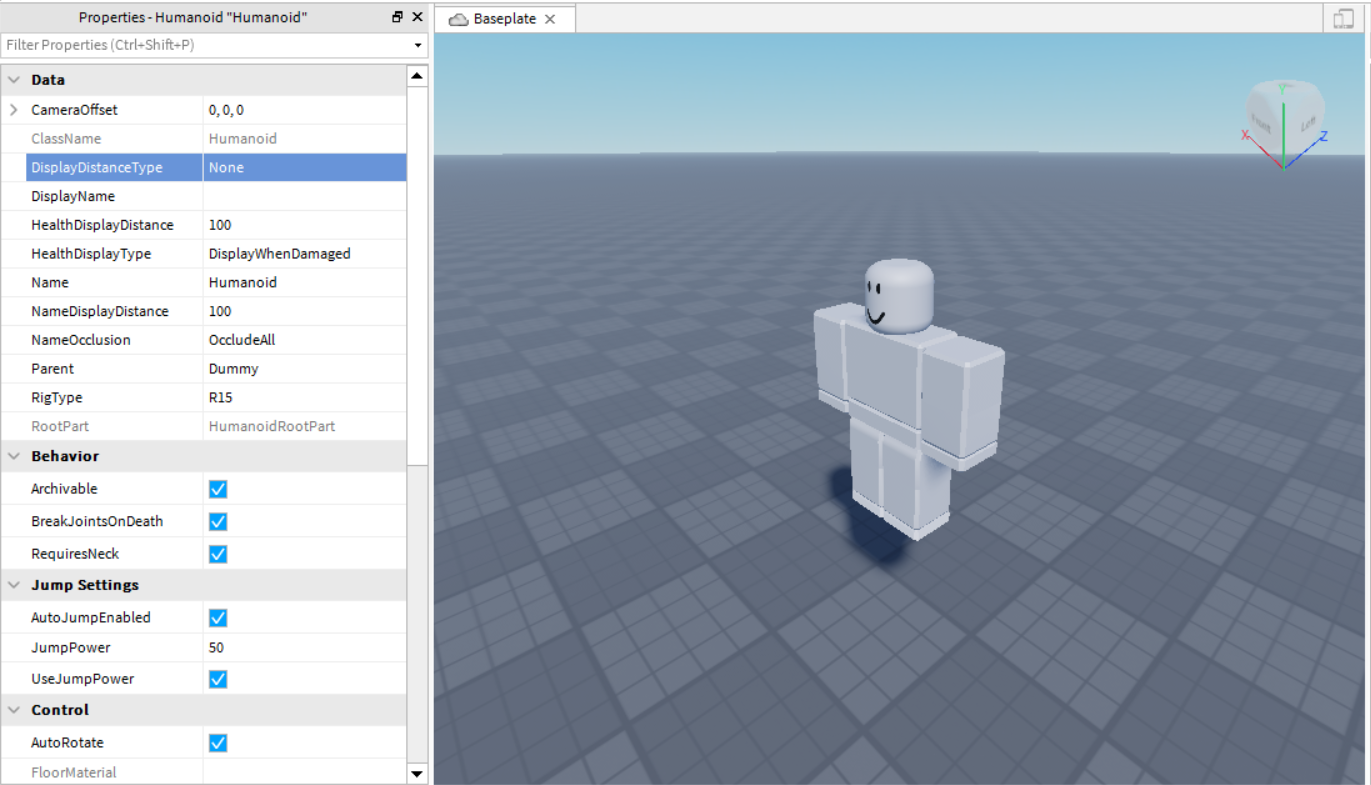The image size is (1371, 785).
Task: Edit the HealthDisplayDistance value 100
Action: pos(305,225)
